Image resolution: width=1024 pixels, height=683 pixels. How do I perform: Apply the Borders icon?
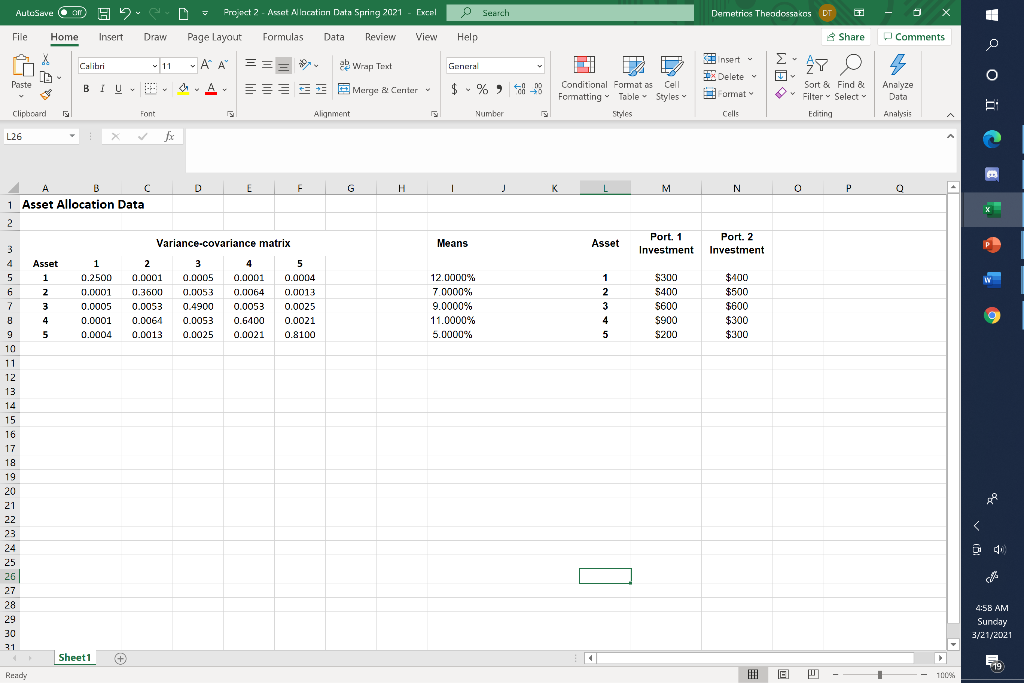pyautogui.click(x=150, y=89)
